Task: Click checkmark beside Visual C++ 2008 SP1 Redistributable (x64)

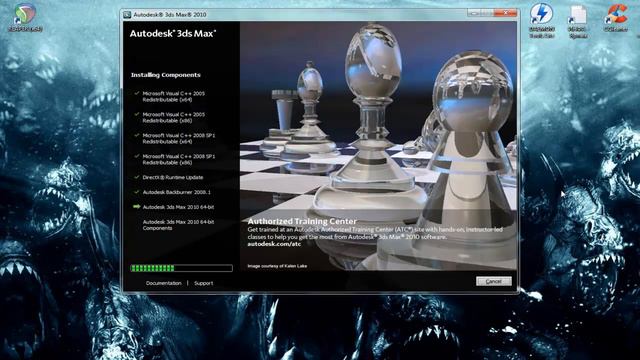Action: (x=136, y=136)
